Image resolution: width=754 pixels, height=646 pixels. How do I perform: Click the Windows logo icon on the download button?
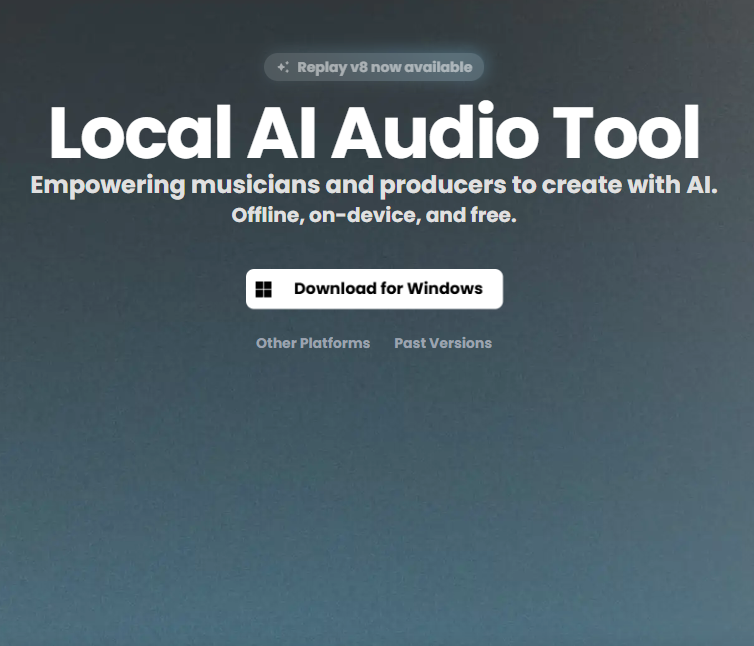[264, 289]
